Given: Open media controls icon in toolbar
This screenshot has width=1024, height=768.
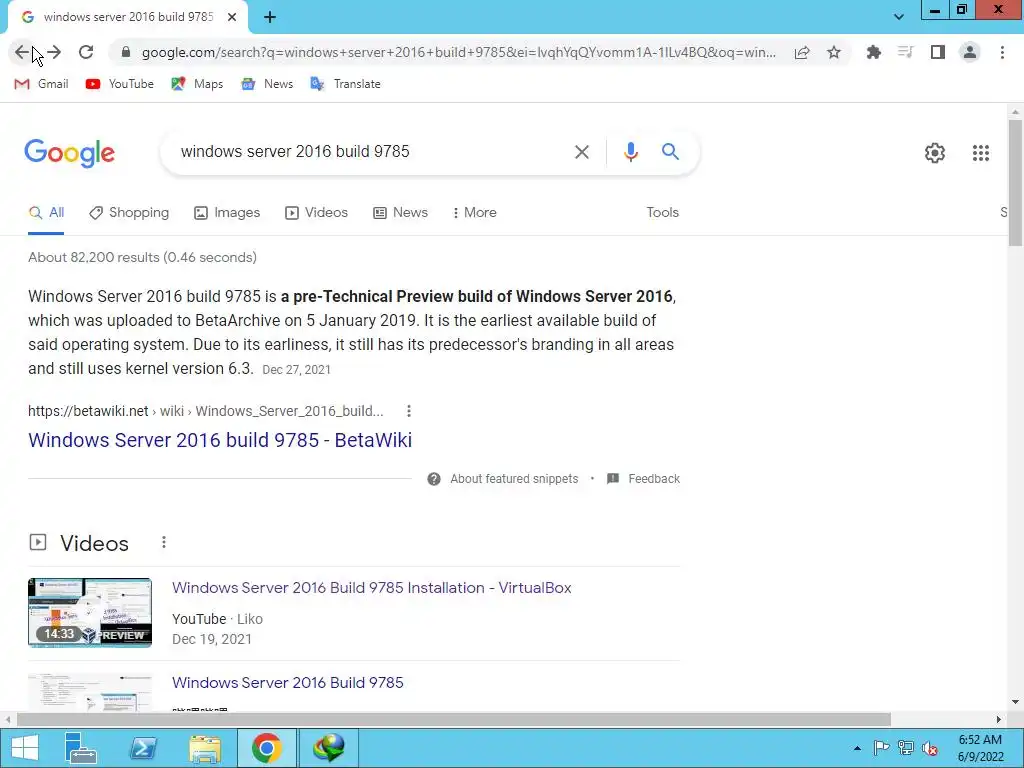Looking at the screenshot, I should point(905,52).
